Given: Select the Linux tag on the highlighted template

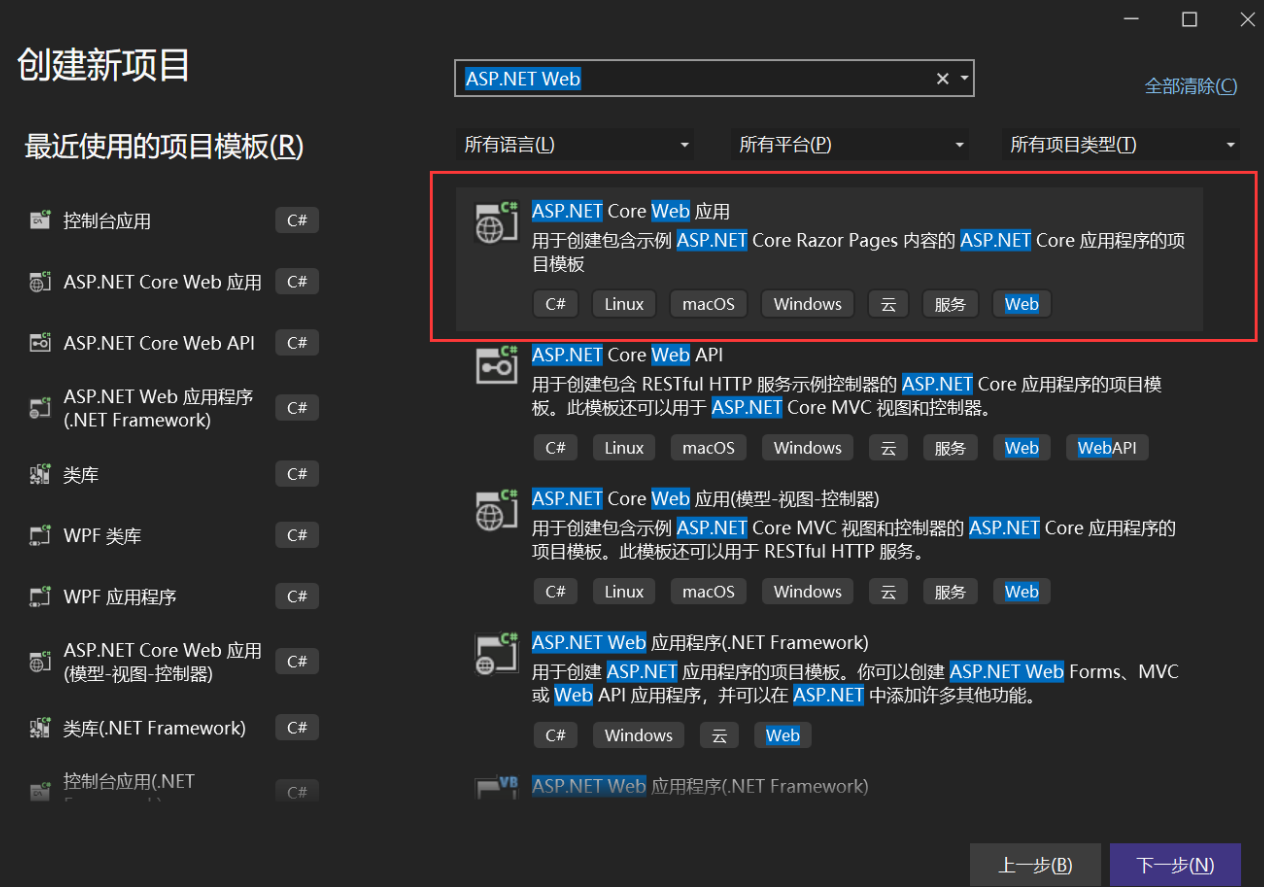Looking at the screenshot, I should (x=623, y=304).
